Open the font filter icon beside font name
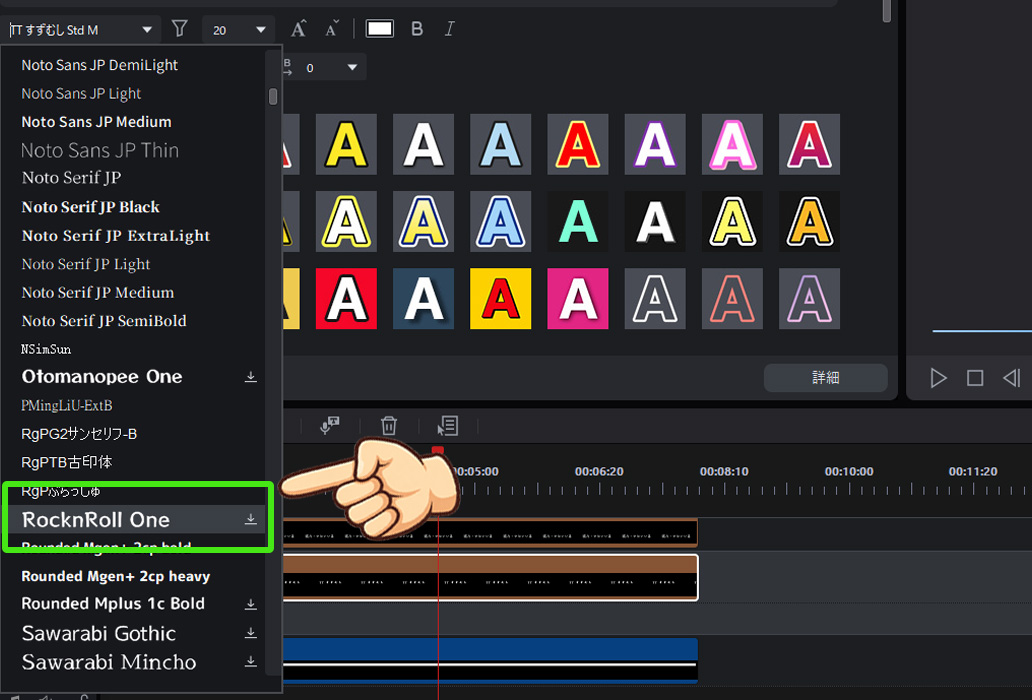This screenshot has height=700, width=1032. pyautogui.click(x=179, y=28)
